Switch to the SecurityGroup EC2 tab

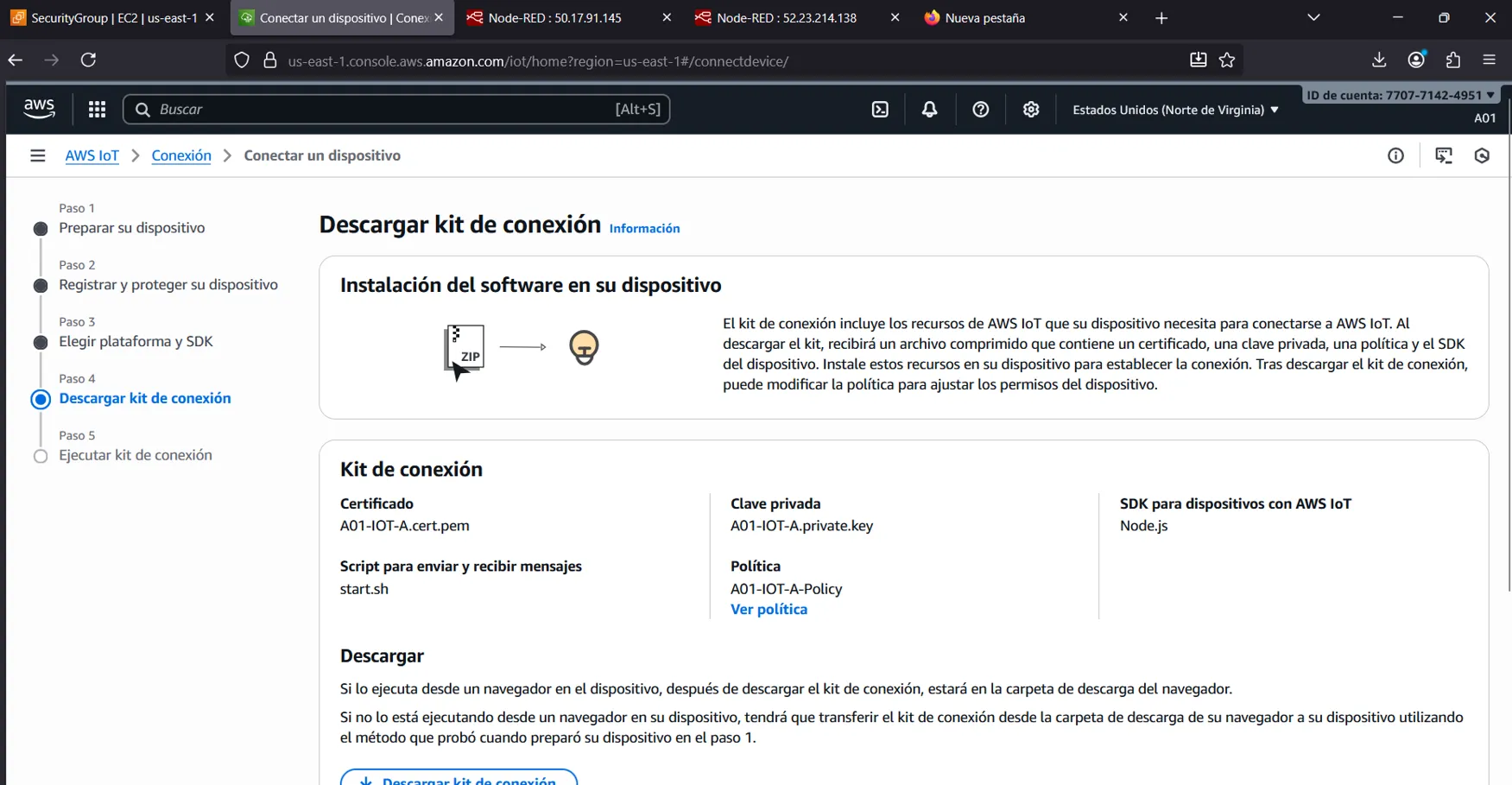click(x=112, y=17)
